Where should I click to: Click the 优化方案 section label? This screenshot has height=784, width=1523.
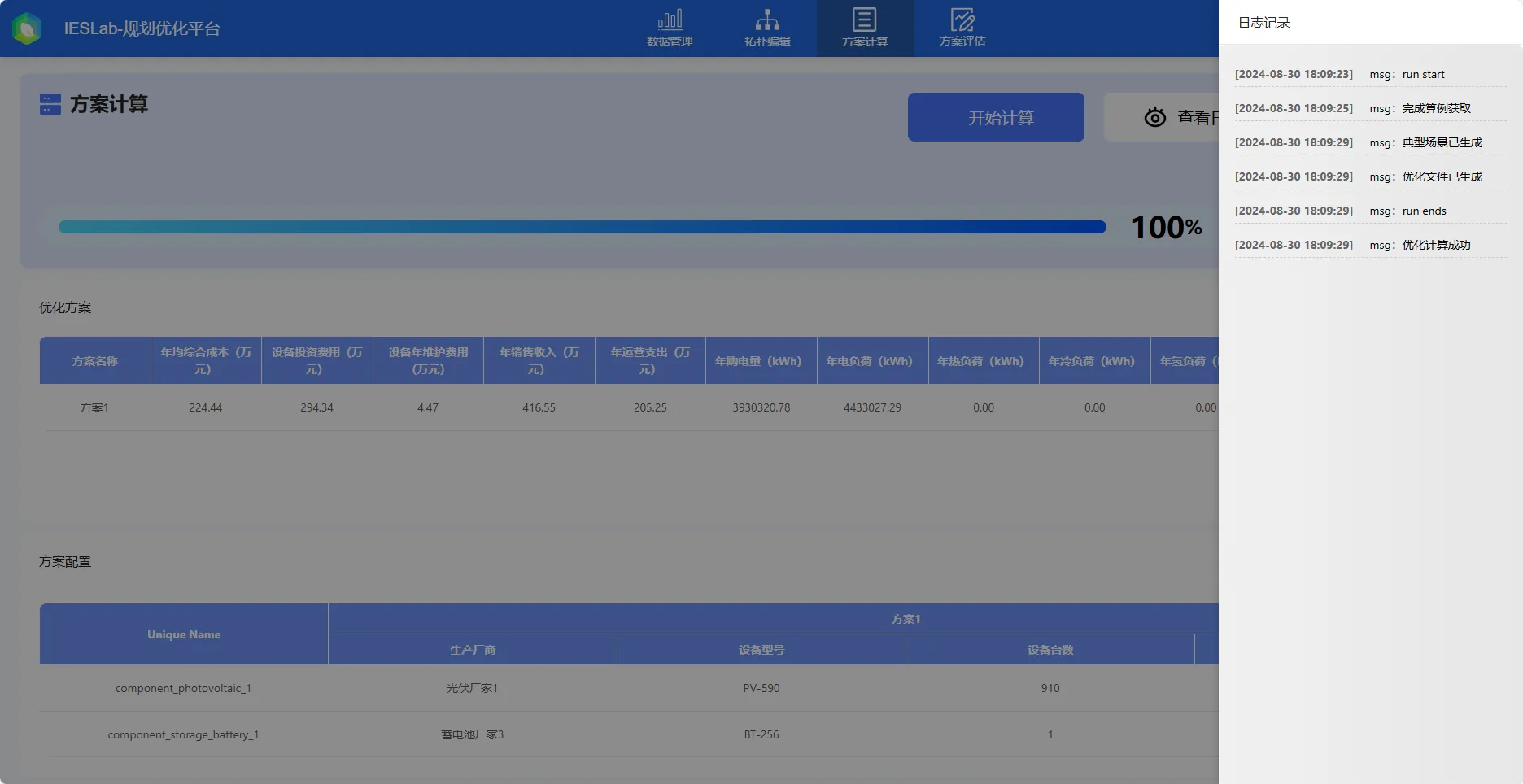[x=65, y=307]
